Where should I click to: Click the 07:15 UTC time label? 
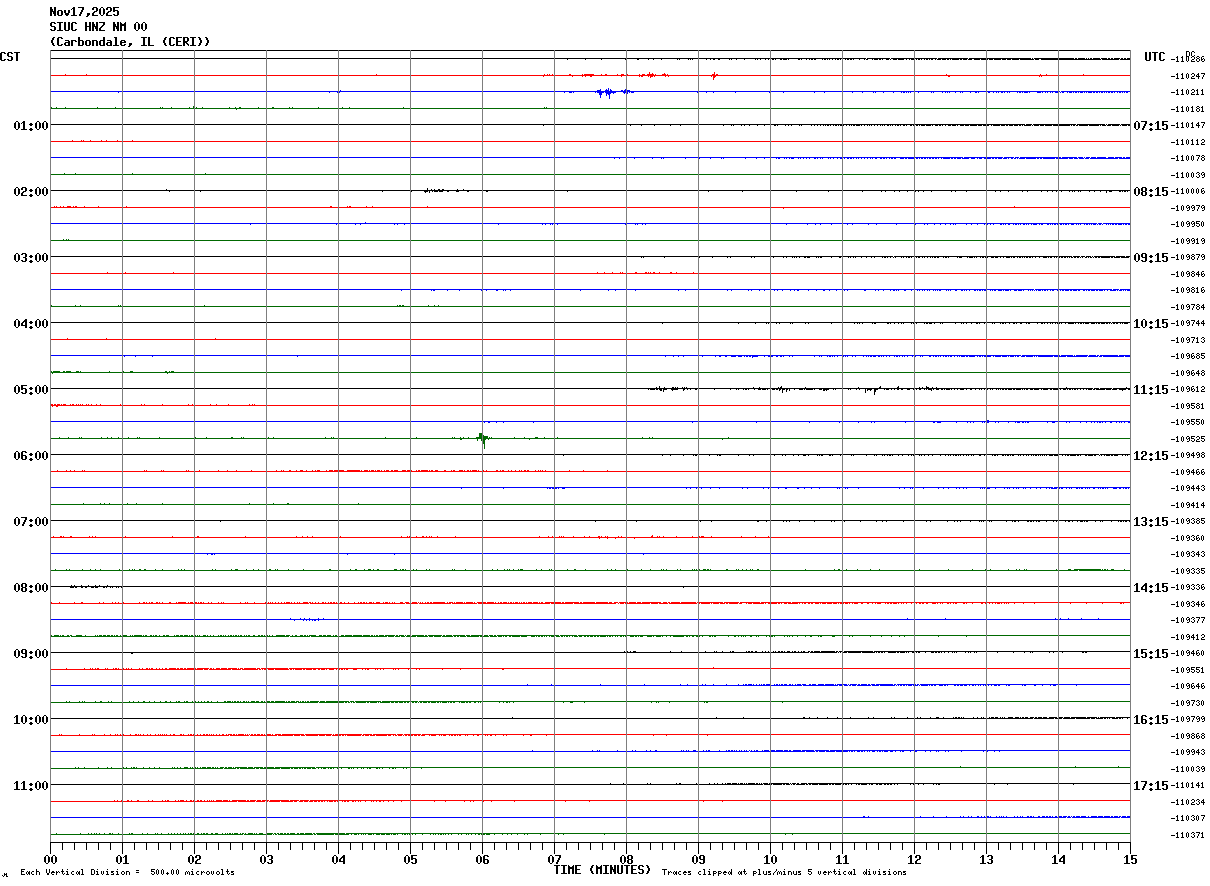coord(1151,126)
